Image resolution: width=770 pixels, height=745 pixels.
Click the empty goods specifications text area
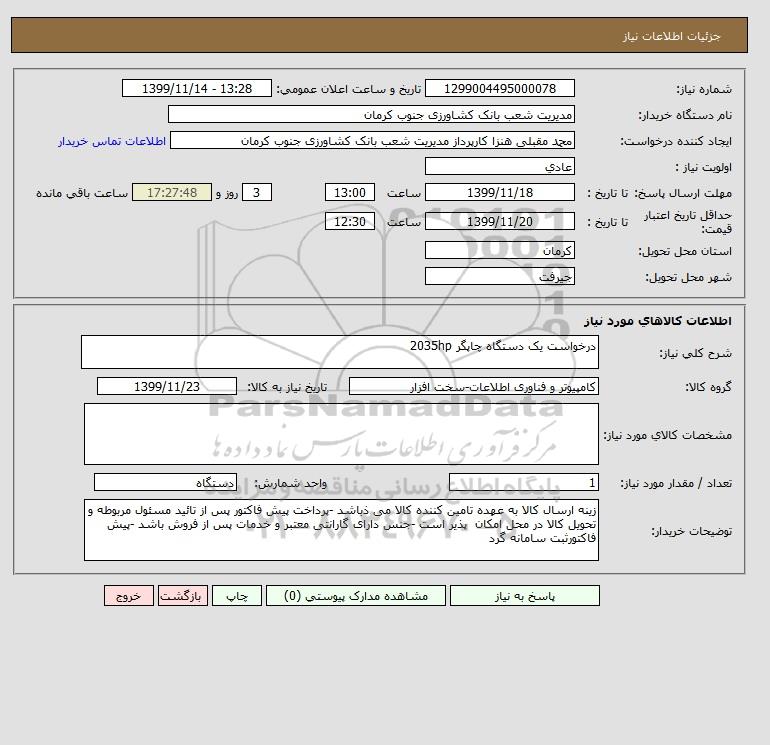[x=341, y=434]
